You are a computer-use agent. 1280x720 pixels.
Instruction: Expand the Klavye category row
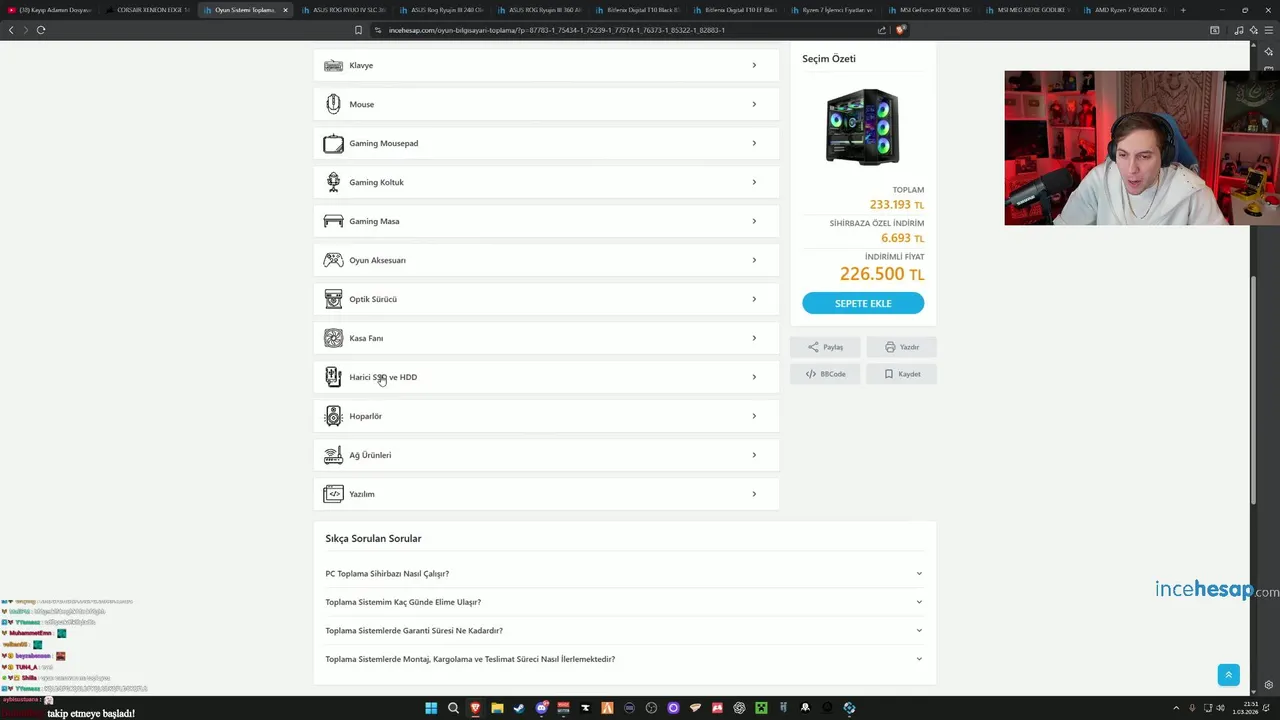pos(546,66)
